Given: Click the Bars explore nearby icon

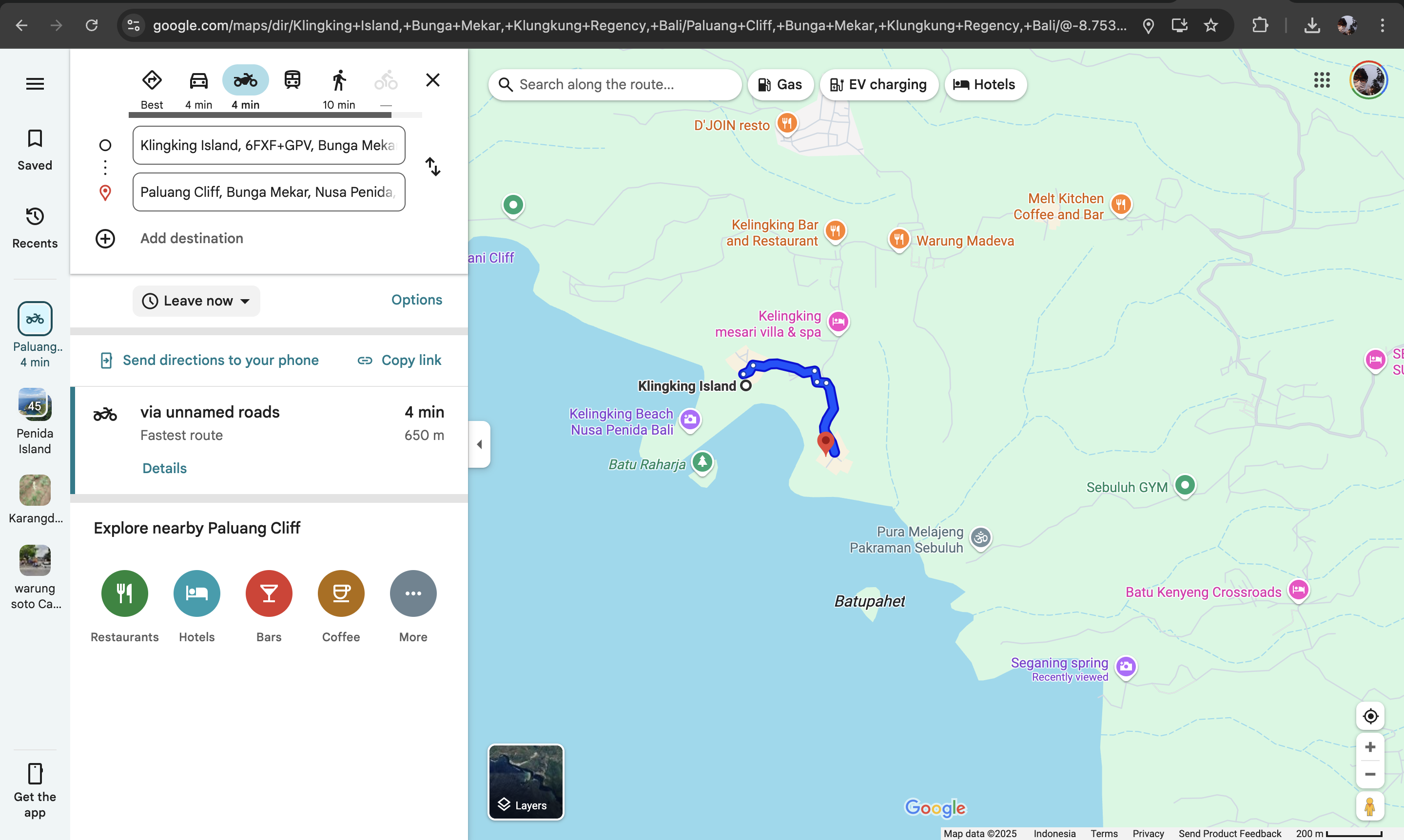Looking at the screenshot, I should (269, 593).
